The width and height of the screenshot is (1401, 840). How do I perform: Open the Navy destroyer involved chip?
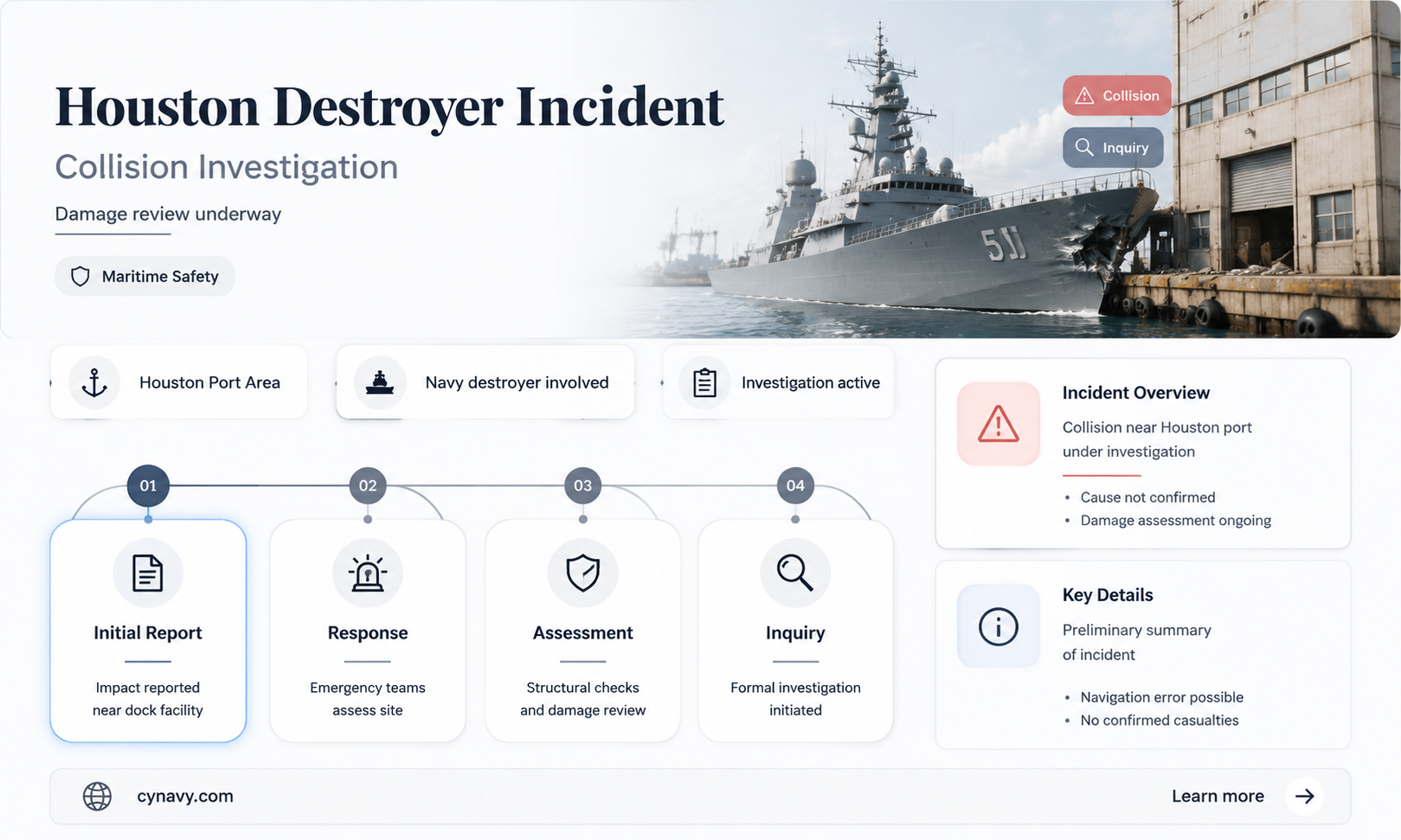coord(485,382)
